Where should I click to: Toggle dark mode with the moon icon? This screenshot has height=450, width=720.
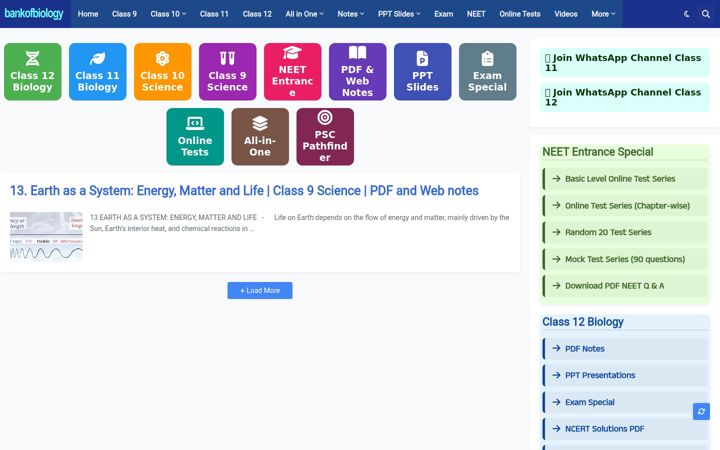point(687,14)
